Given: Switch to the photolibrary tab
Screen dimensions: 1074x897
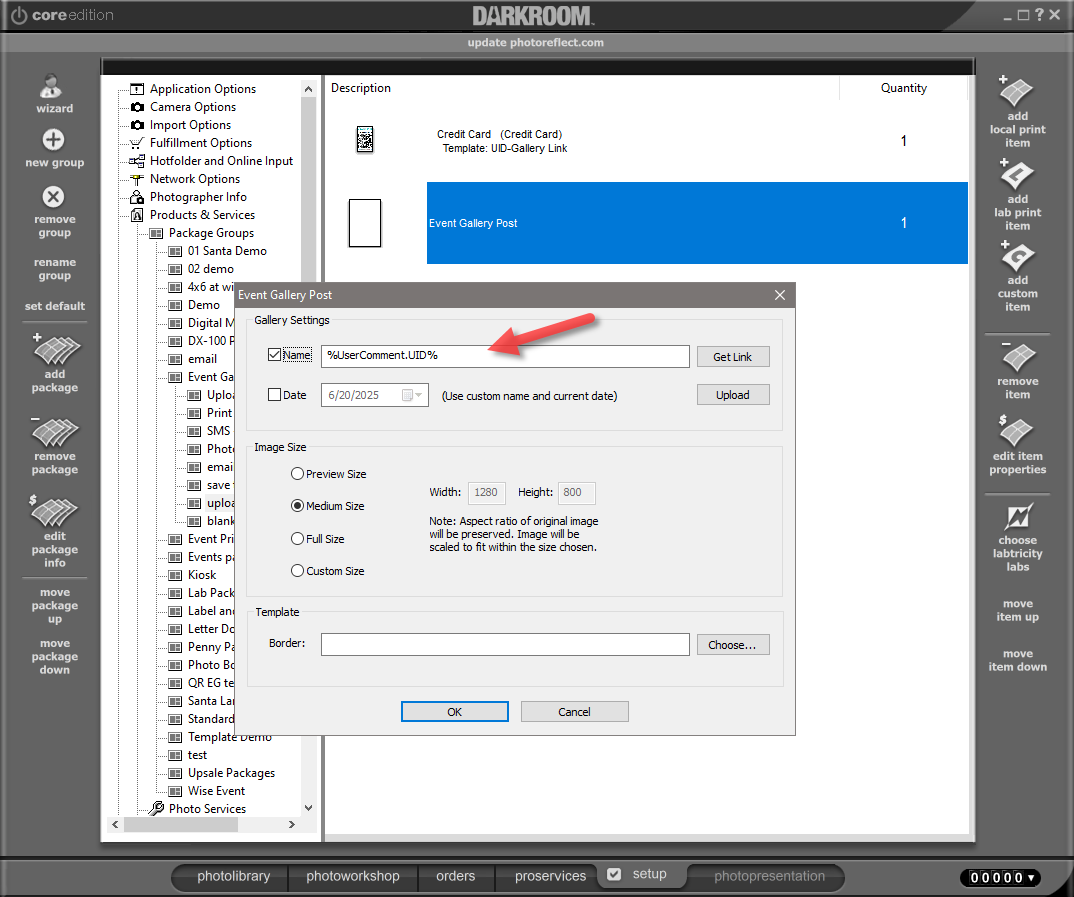Looking at the screenshot, I should (234, 876).
